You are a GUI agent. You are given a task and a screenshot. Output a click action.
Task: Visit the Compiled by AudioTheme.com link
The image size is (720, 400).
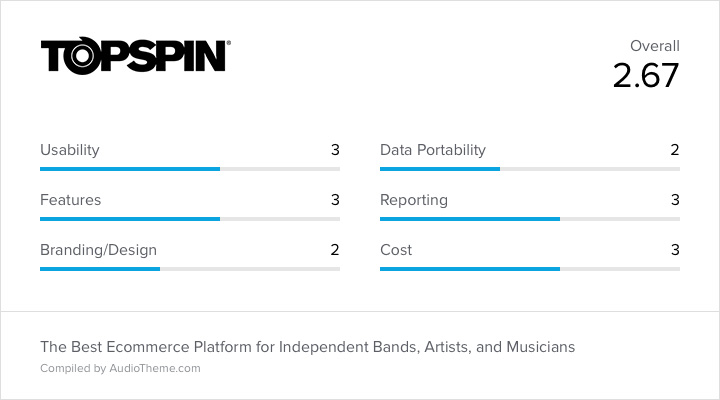[120, 368]
